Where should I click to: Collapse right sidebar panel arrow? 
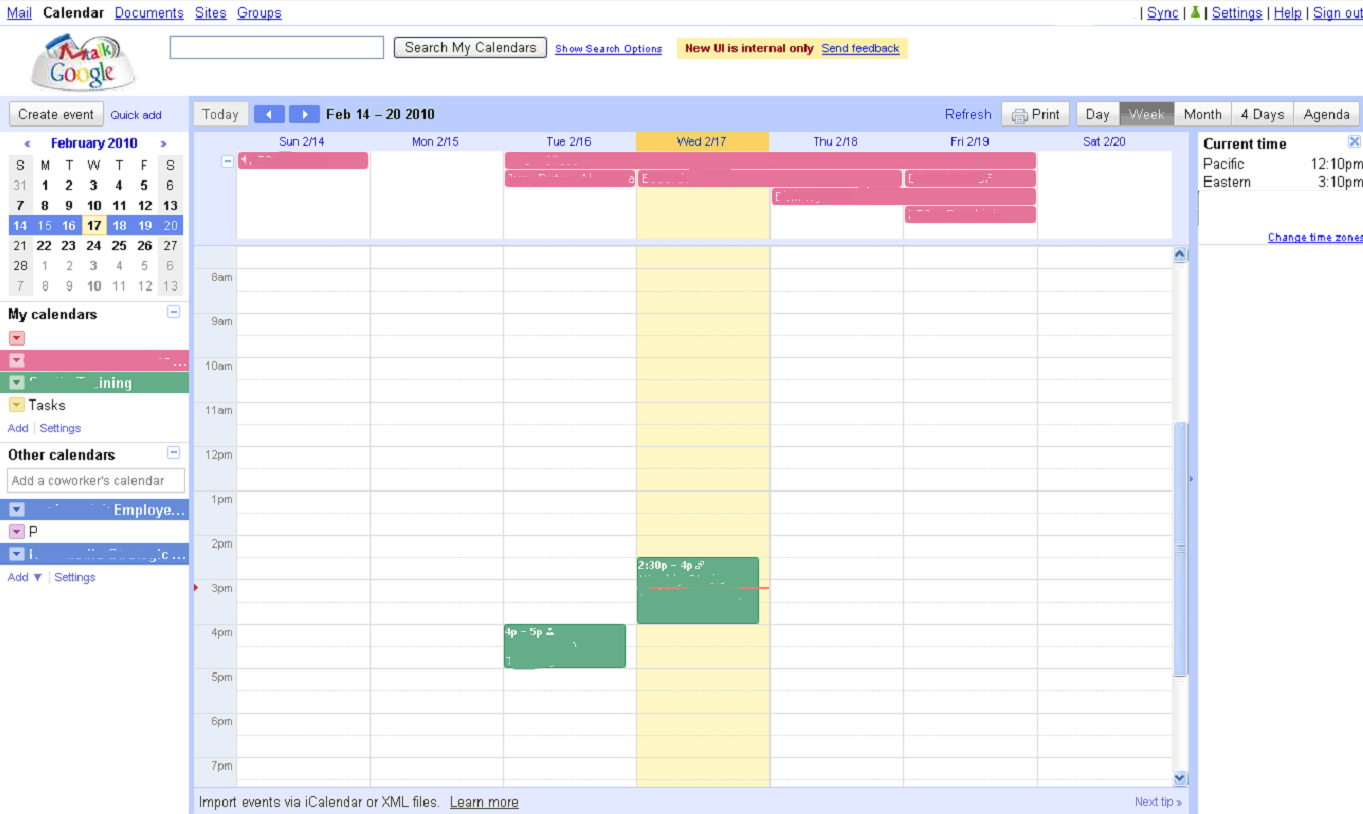coord(1191,480)
